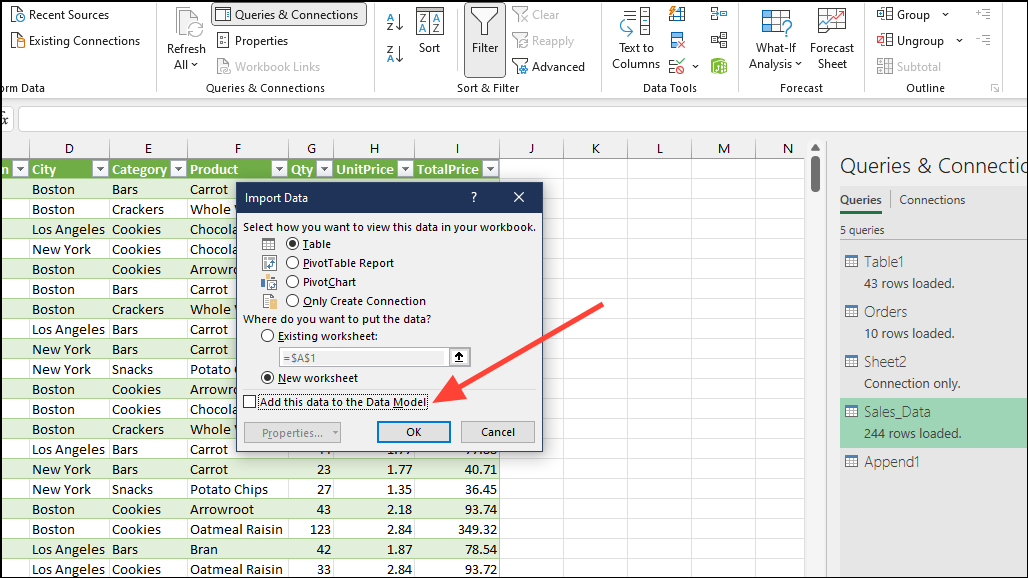Select the Flash Fill tool

point(677,14)
